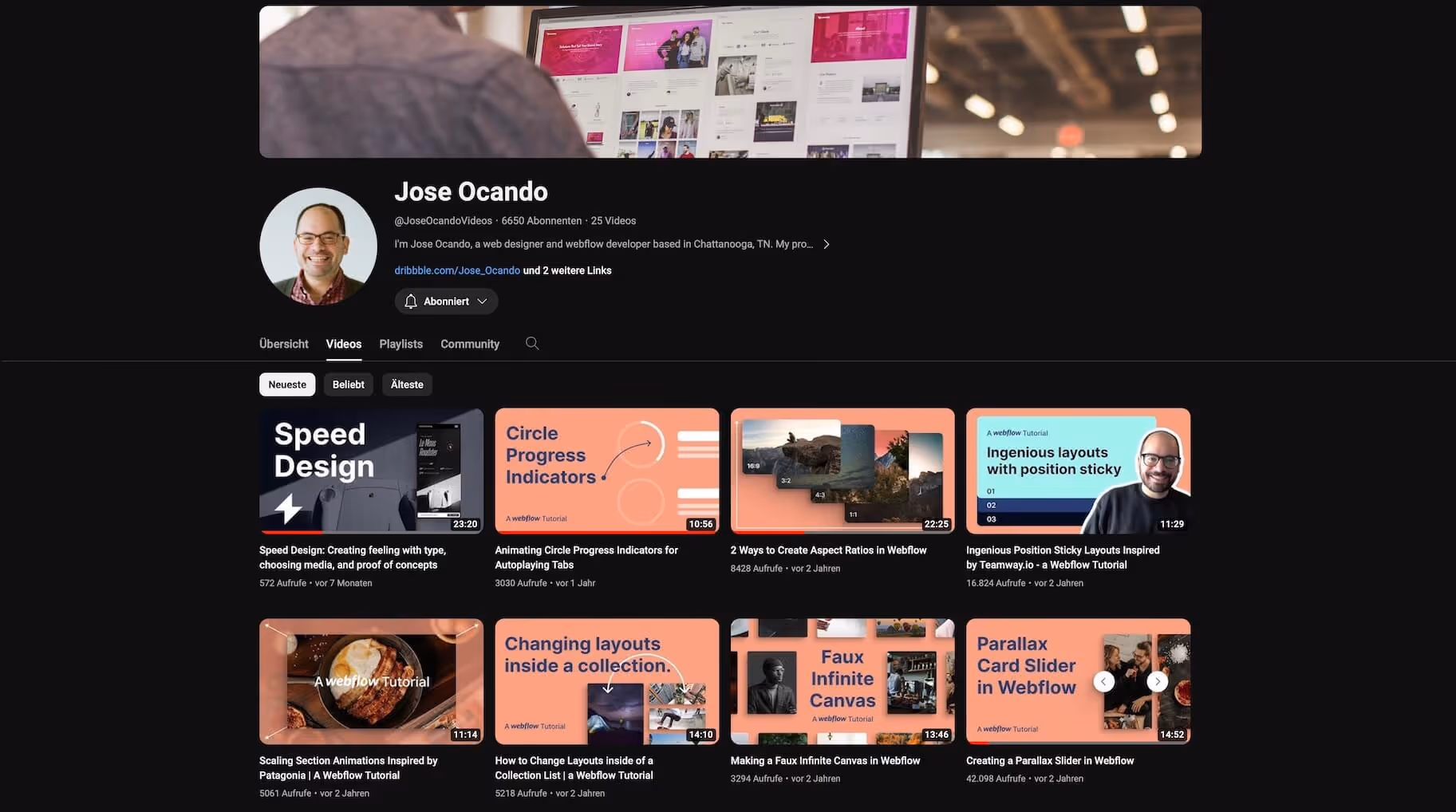Screen dimensions: 1456x812
Task: Click the '16.824 Aufrufe' view count
Action: [x=996, y=583]
